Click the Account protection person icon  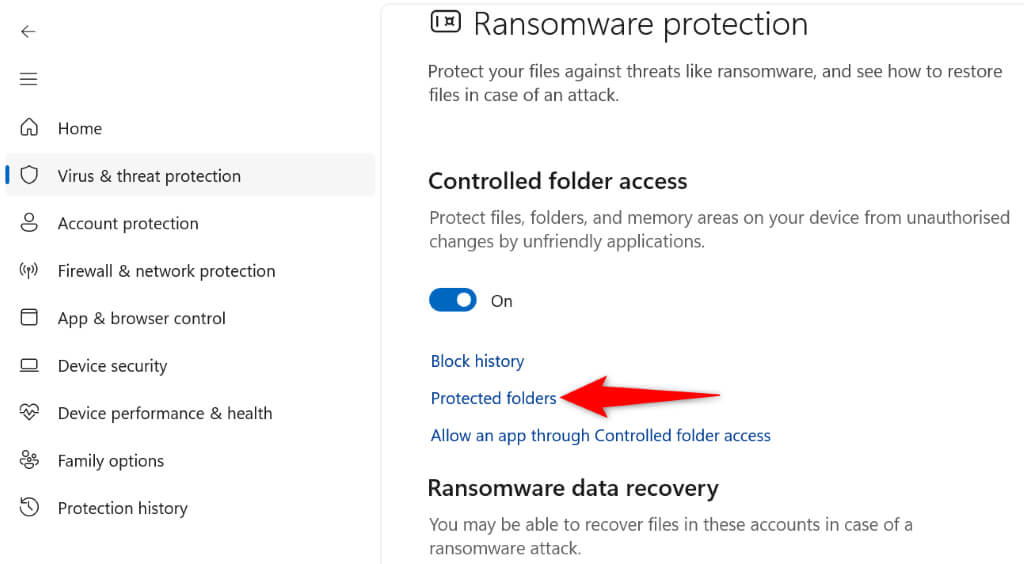pyautogui.click(x=30, y=223)
